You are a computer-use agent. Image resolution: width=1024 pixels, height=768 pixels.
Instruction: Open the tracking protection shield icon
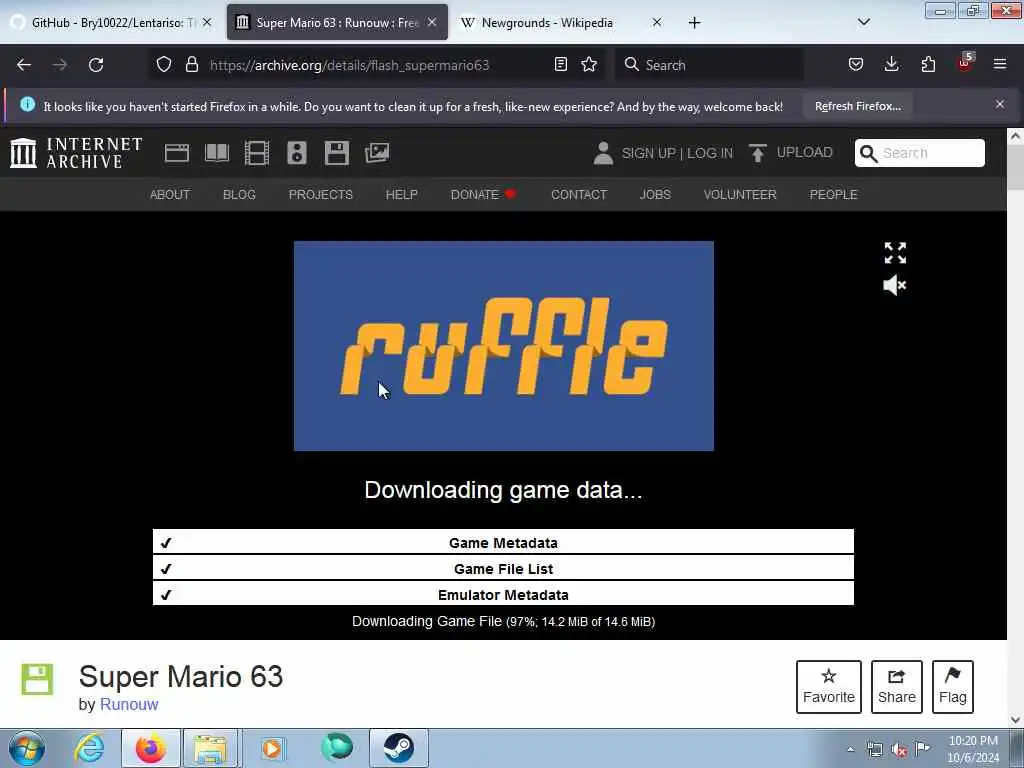tap(164, 64)
